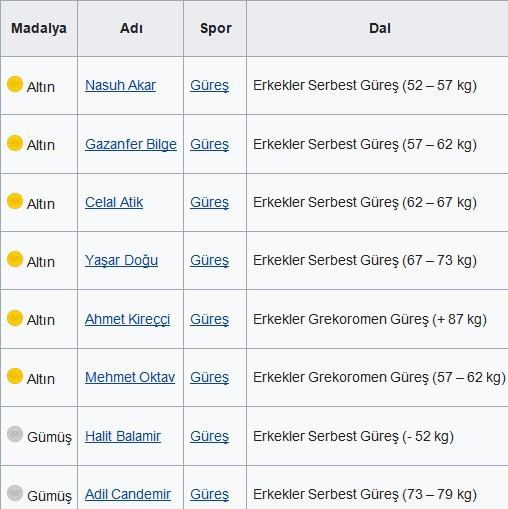
Task: Click the gold medal icon in Mehmet Oktav row
Action: tap(15, 376)
